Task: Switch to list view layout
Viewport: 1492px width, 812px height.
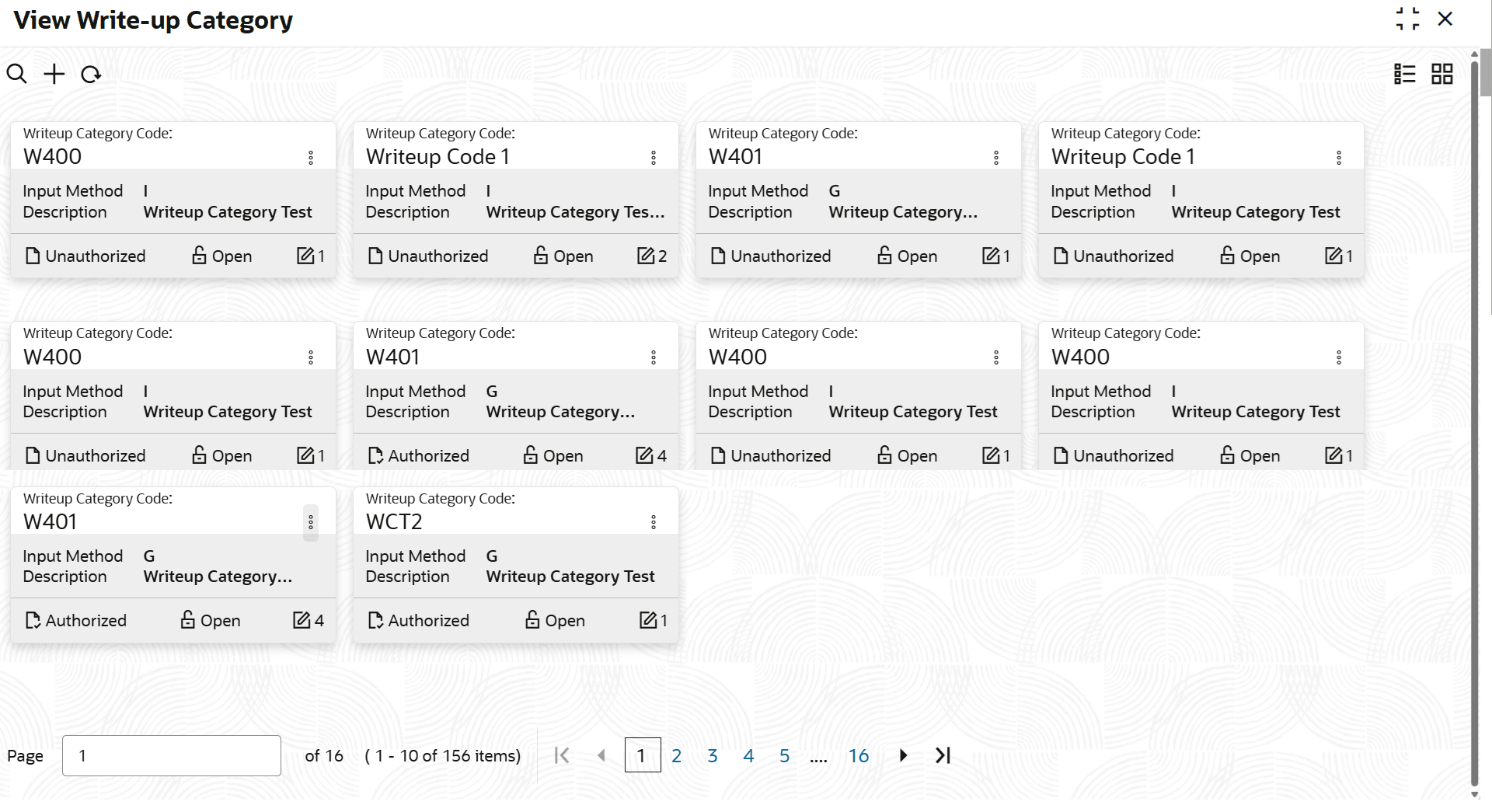Action: coord(1405,74)
